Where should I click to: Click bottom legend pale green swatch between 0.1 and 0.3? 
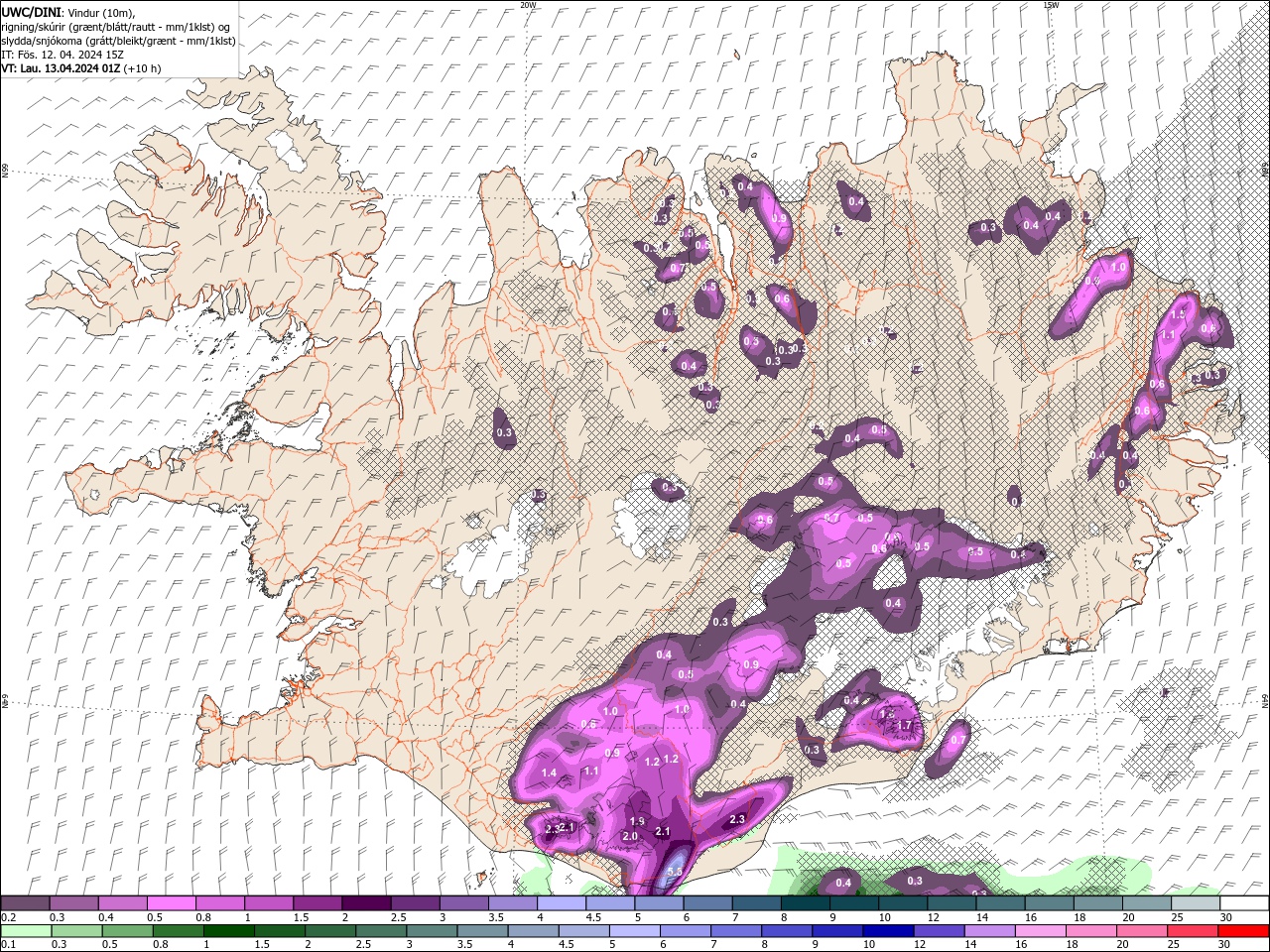click(25, 930)
